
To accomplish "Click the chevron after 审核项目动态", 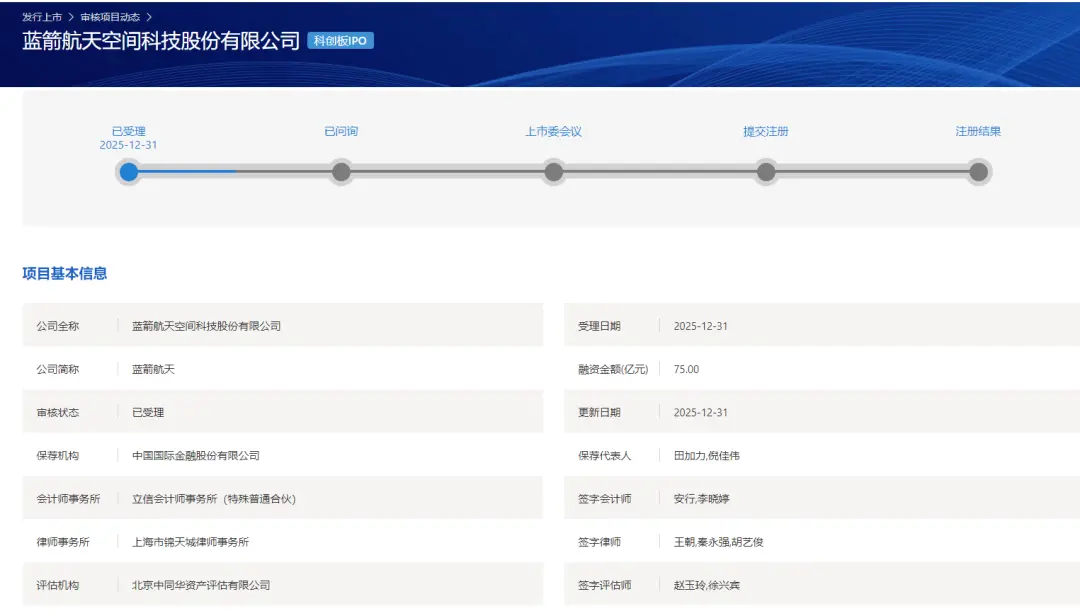I will (148, 16).
